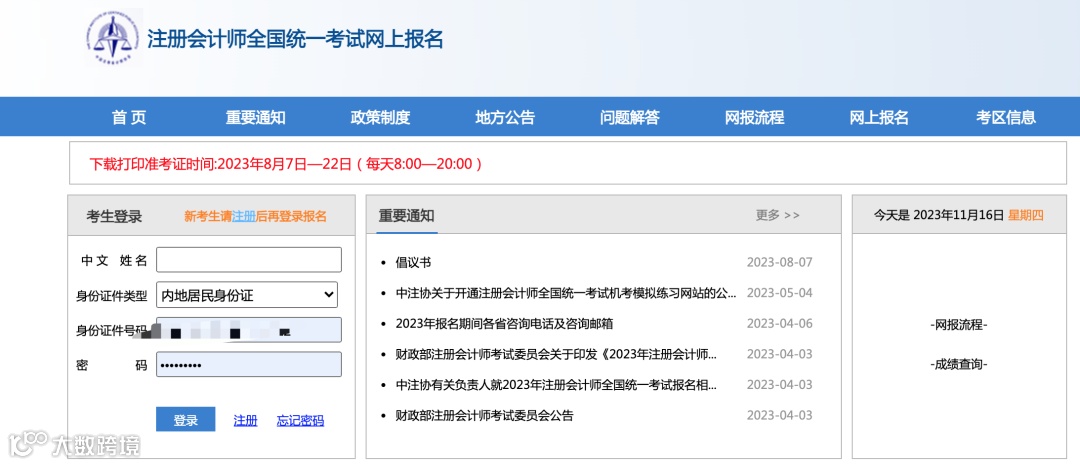Screen dimensions: 1080x465
Task: Open the 倡议书 notice
Action: [x=413, y=262]
